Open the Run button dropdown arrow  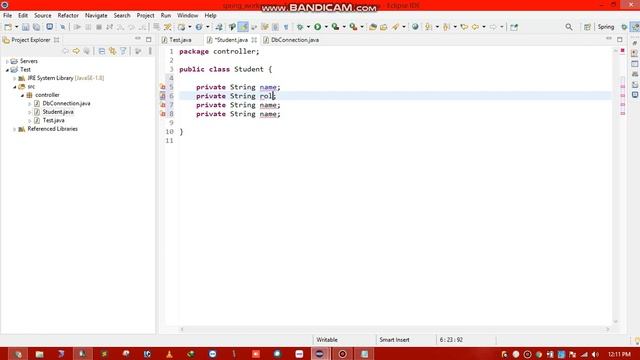click(326, 27)
